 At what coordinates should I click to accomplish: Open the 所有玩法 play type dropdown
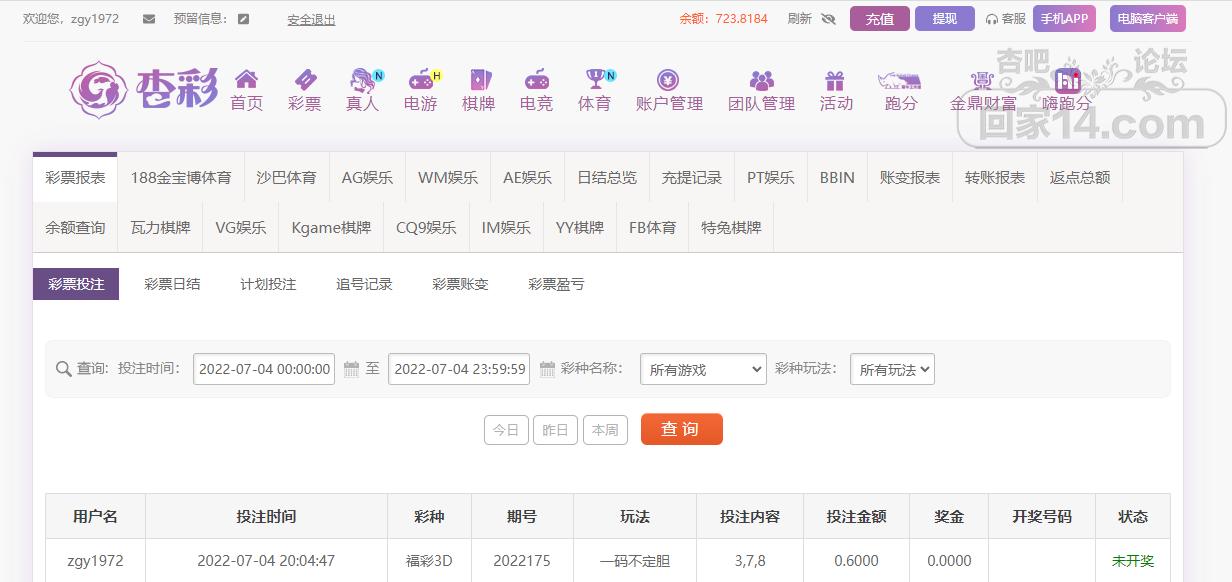(x=892, y=369)
